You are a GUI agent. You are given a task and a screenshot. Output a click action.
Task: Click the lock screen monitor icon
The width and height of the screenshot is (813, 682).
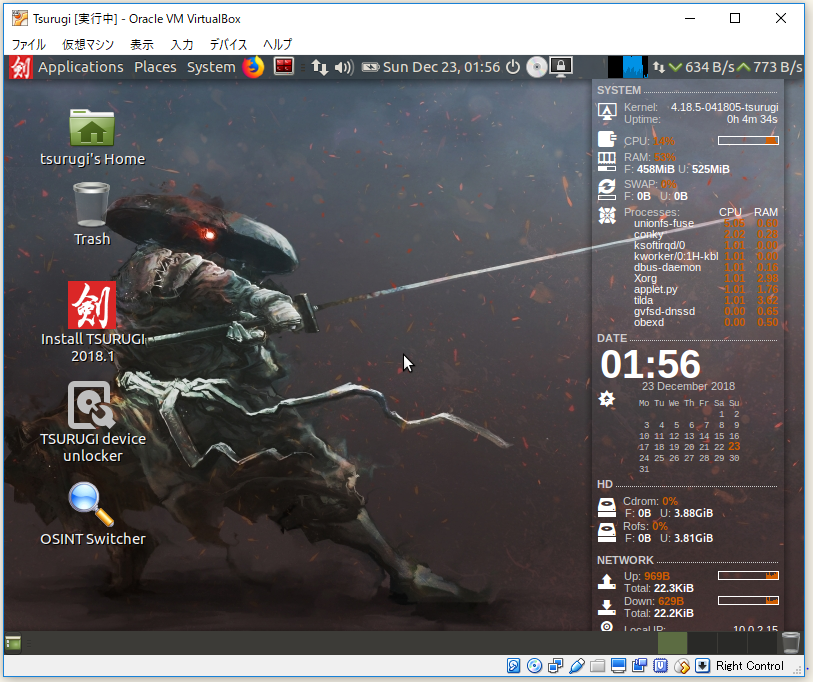(x=561, y=67)
